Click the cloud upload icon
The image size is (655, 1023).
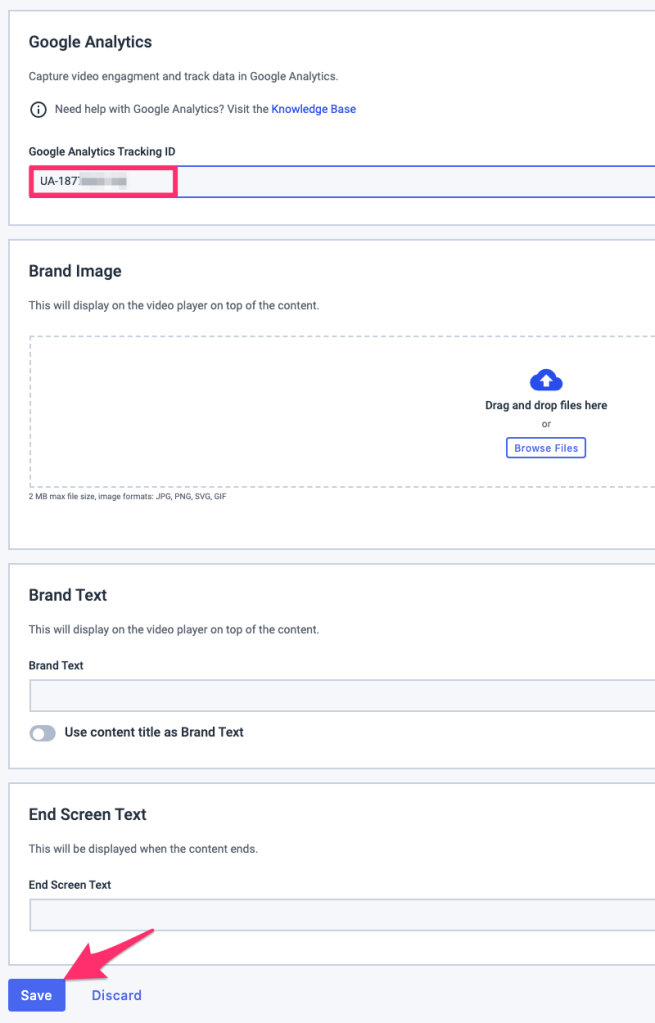tap(546, 380)
